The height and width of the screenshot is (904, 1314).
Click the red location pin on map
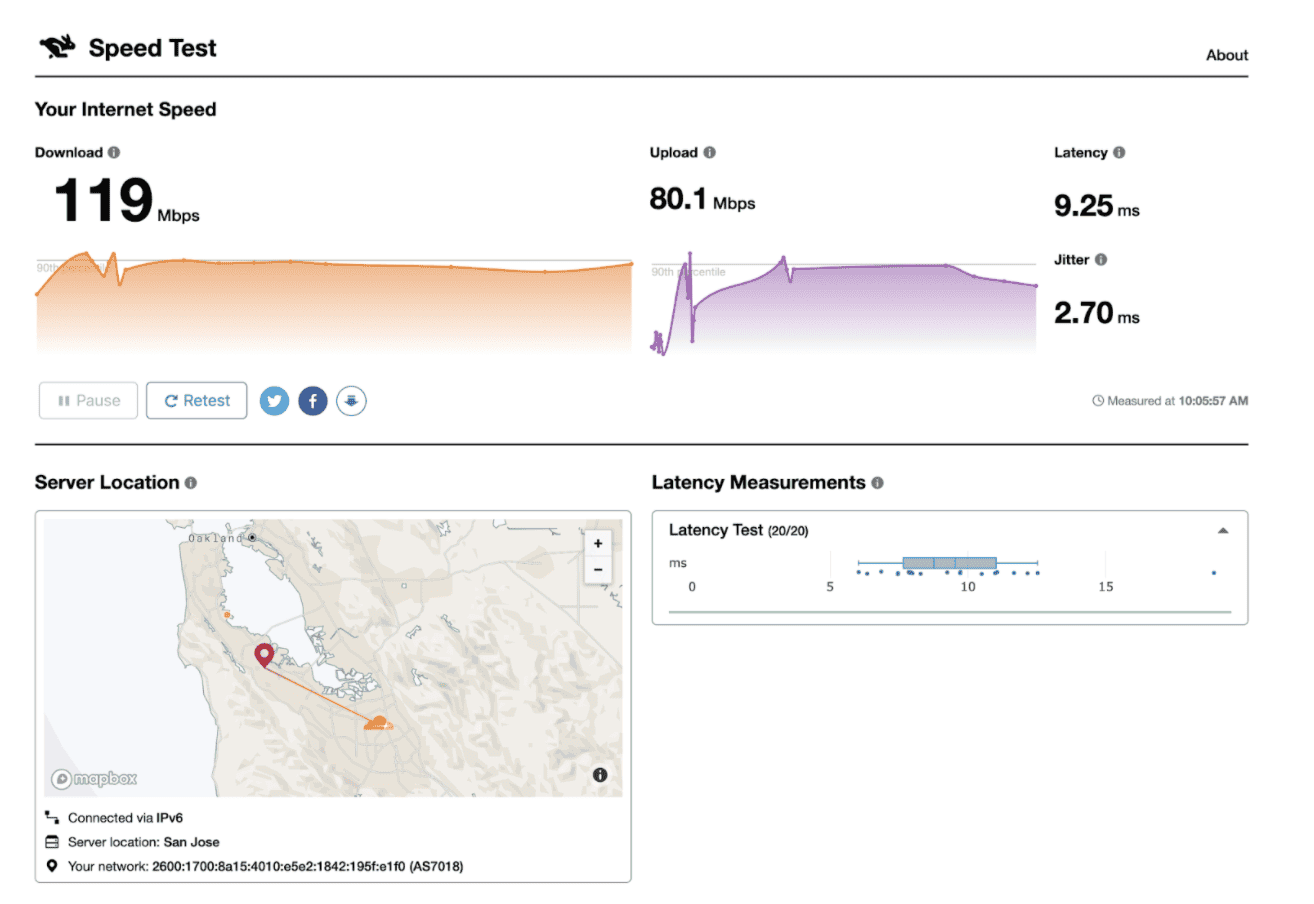(264, 656)
